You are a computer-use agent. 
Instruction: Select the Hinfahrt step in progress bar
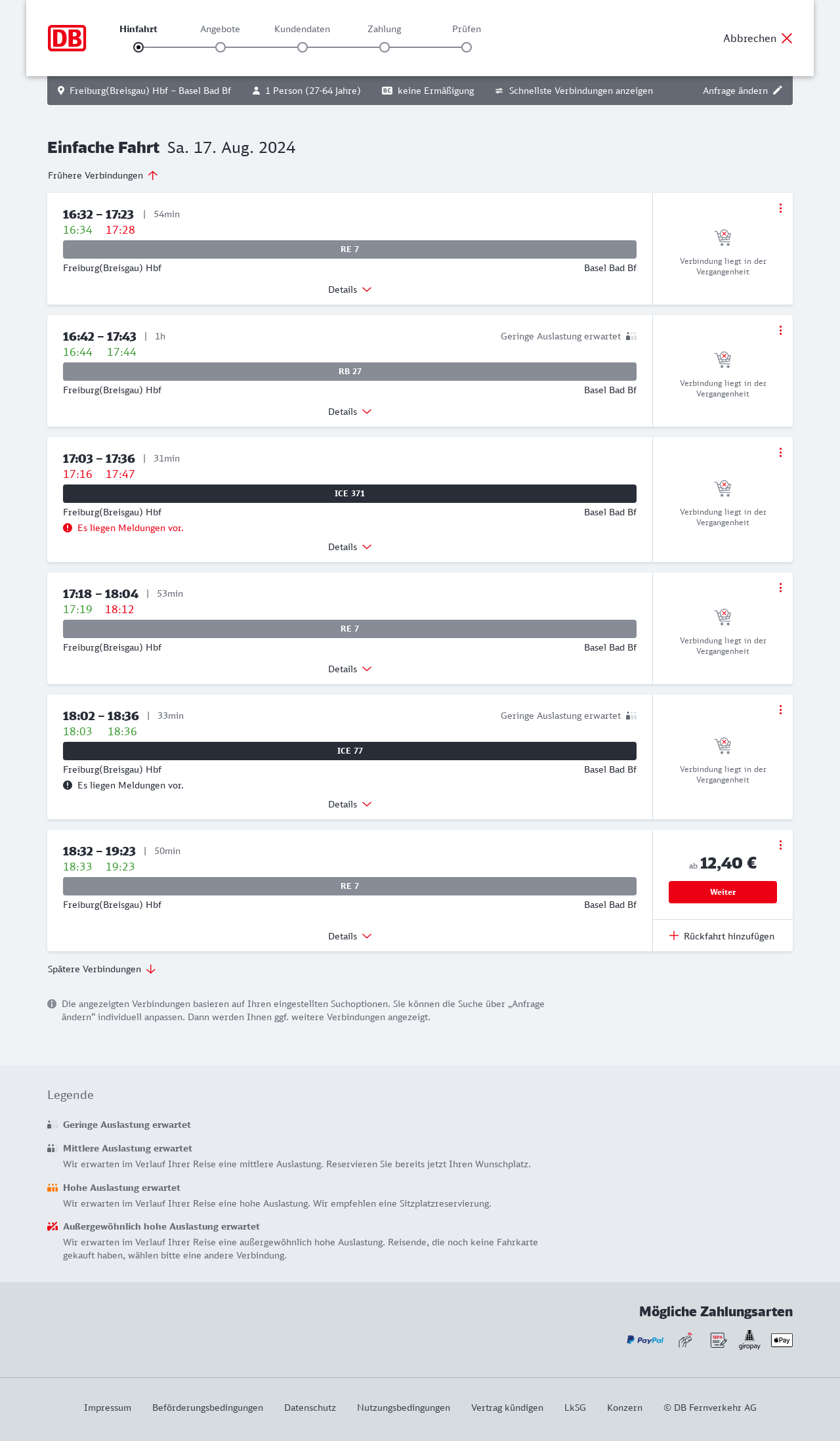click(138, 47)
